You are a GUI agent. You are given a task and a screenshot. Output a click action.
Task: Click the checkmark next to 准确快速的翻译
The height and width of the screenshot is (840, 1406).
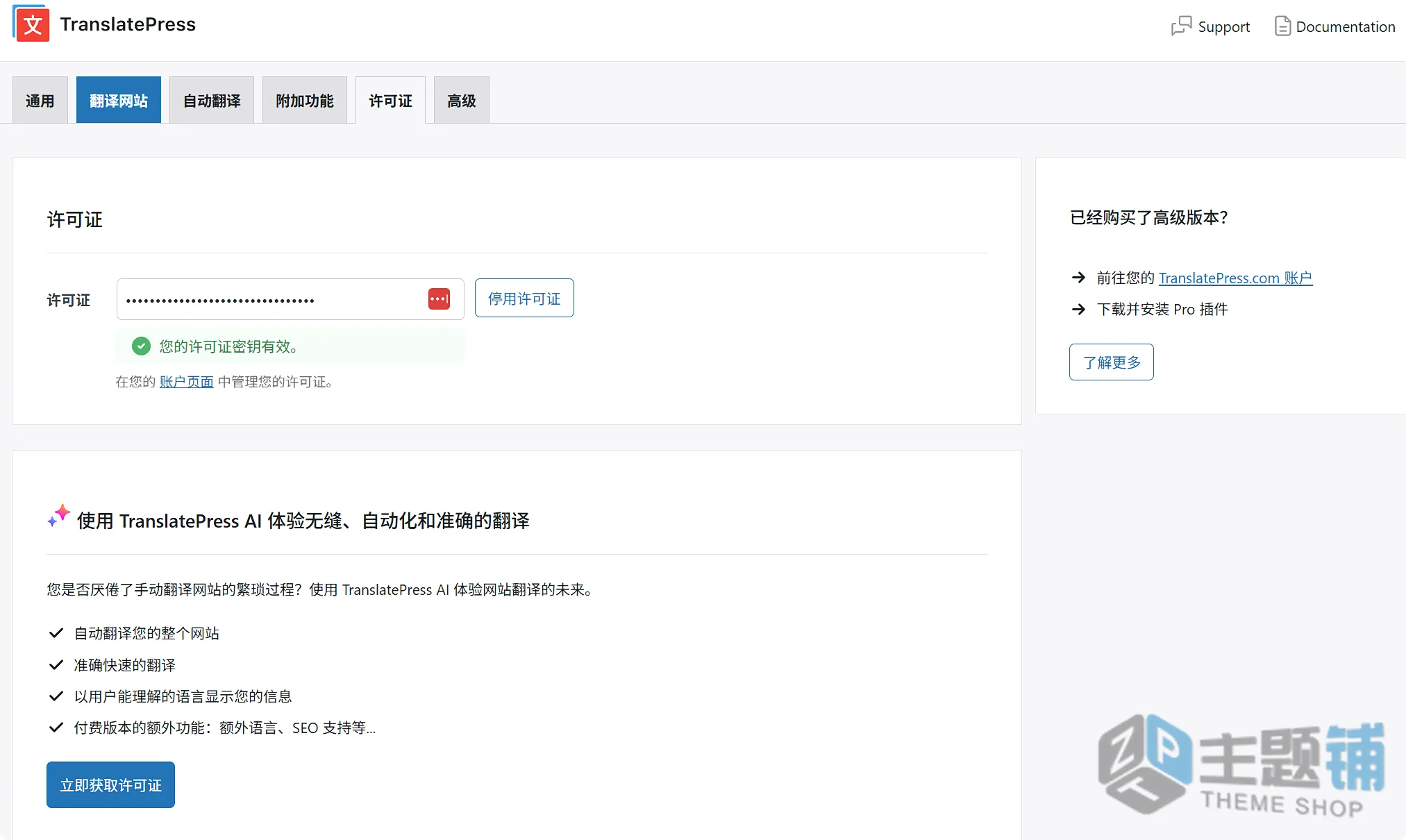(x=56, y=665)
